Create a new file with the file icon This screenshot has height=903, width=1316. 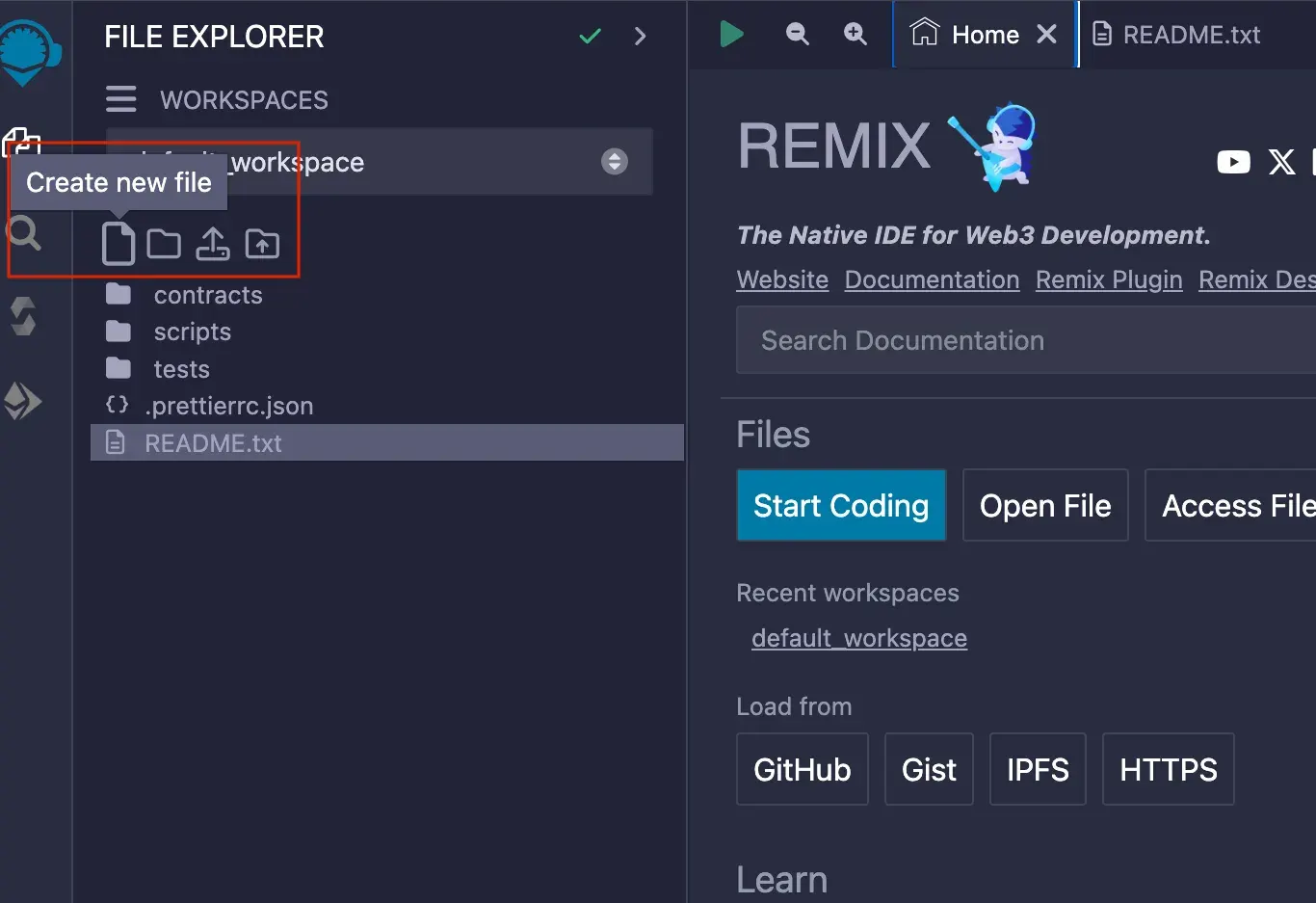click(118, 243)
